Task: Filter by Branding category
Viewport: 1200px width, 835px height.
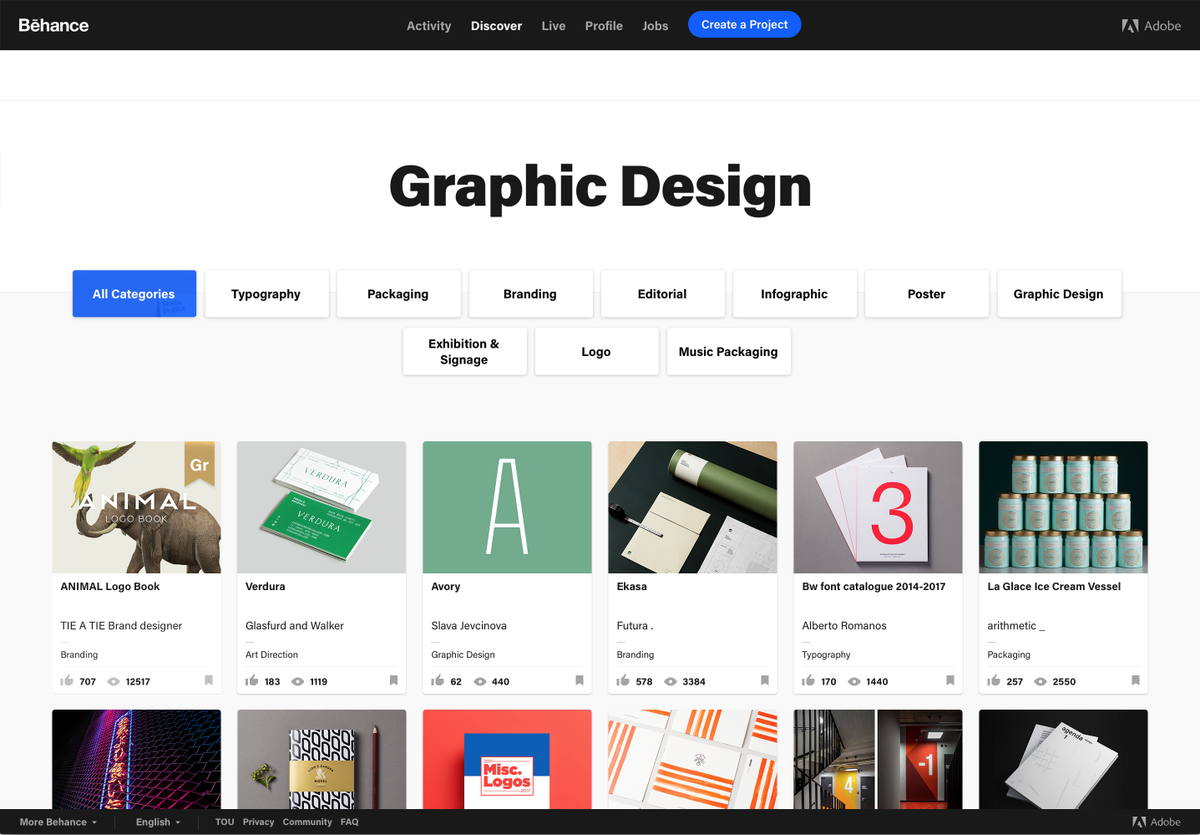Action: (530, 294)
